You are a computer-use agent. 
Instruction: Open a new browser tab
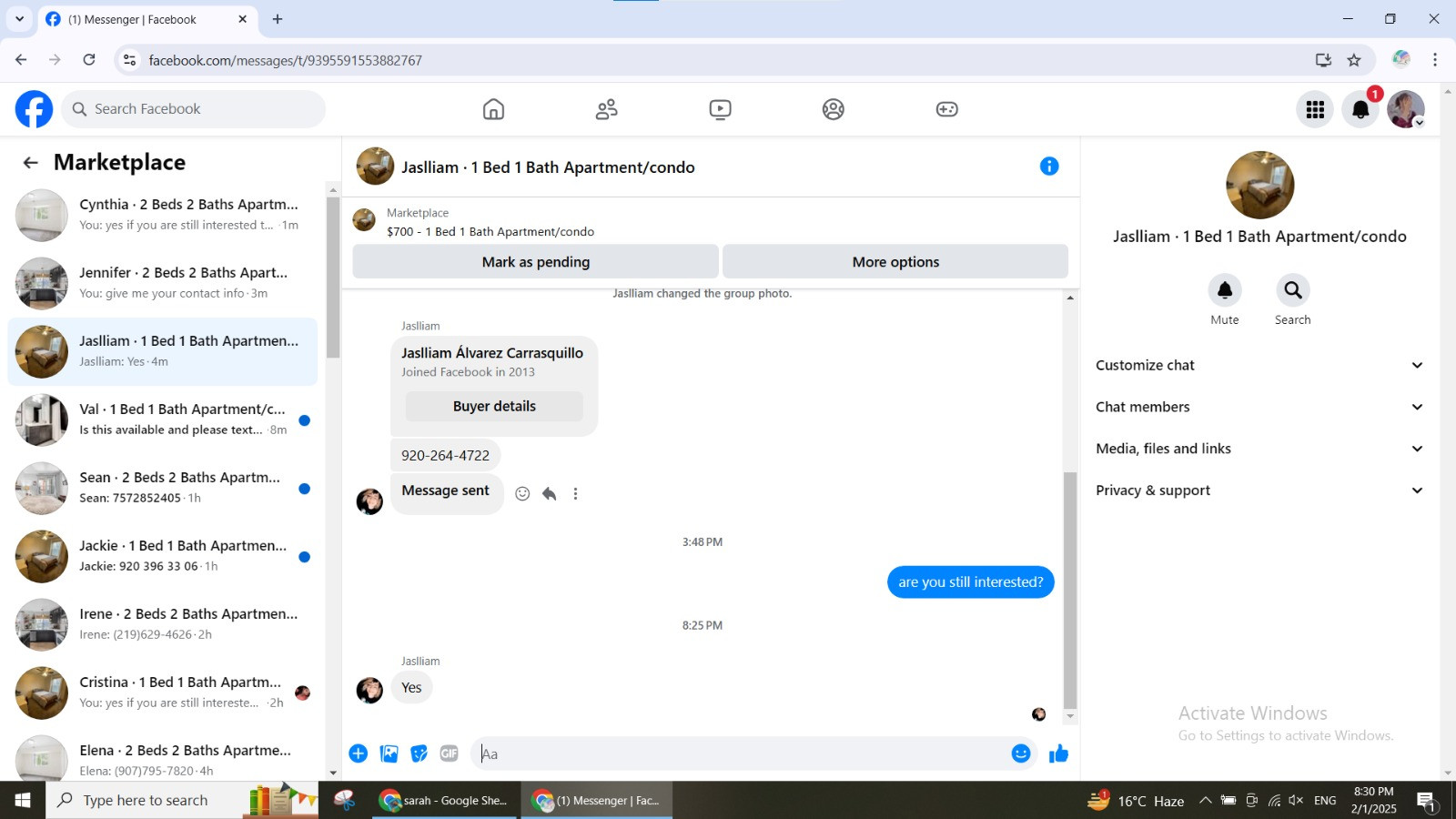tap(278, 19)
